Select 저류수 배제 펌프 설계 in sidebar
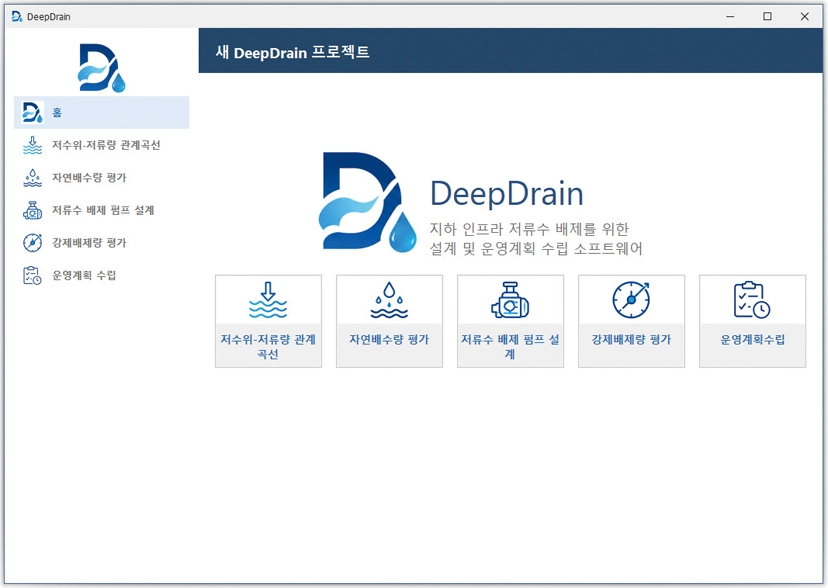The image size is (828, 588). click(101, 210)
